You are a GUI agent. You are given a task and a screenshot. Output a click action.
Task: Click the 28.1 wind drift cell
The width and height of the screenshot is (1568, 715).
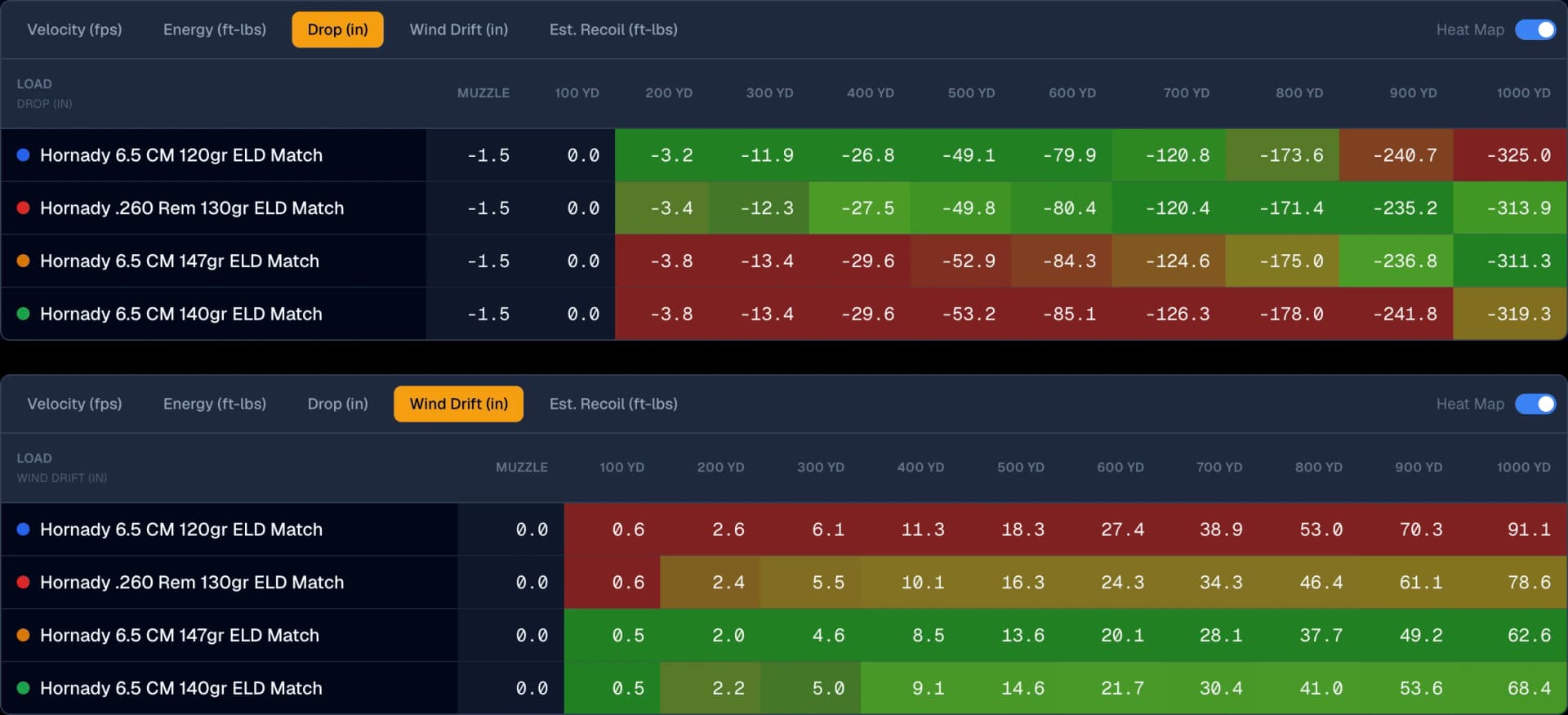click(x=1210, y=636)
